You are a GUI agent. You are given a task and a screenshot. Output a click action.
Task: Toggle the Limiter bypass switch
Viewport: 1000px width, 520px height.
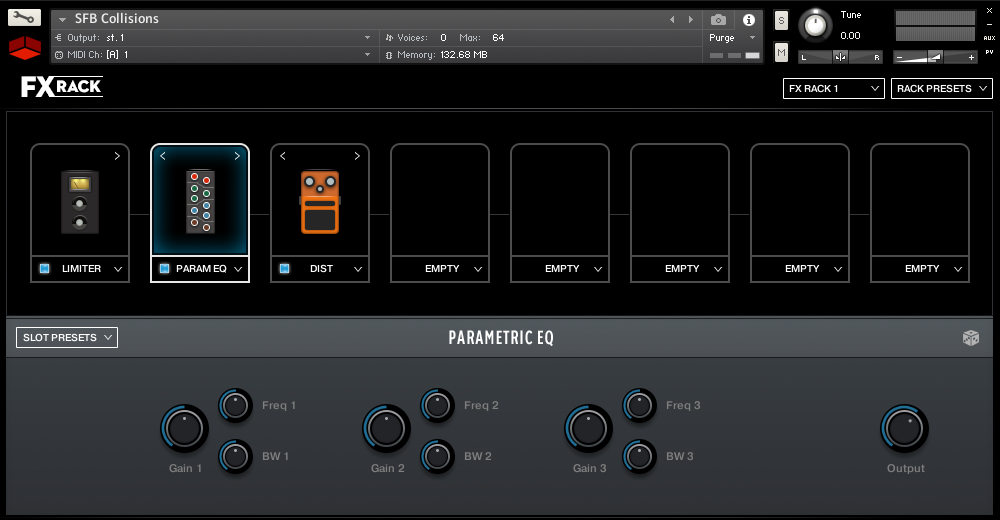tap(45, 269)
